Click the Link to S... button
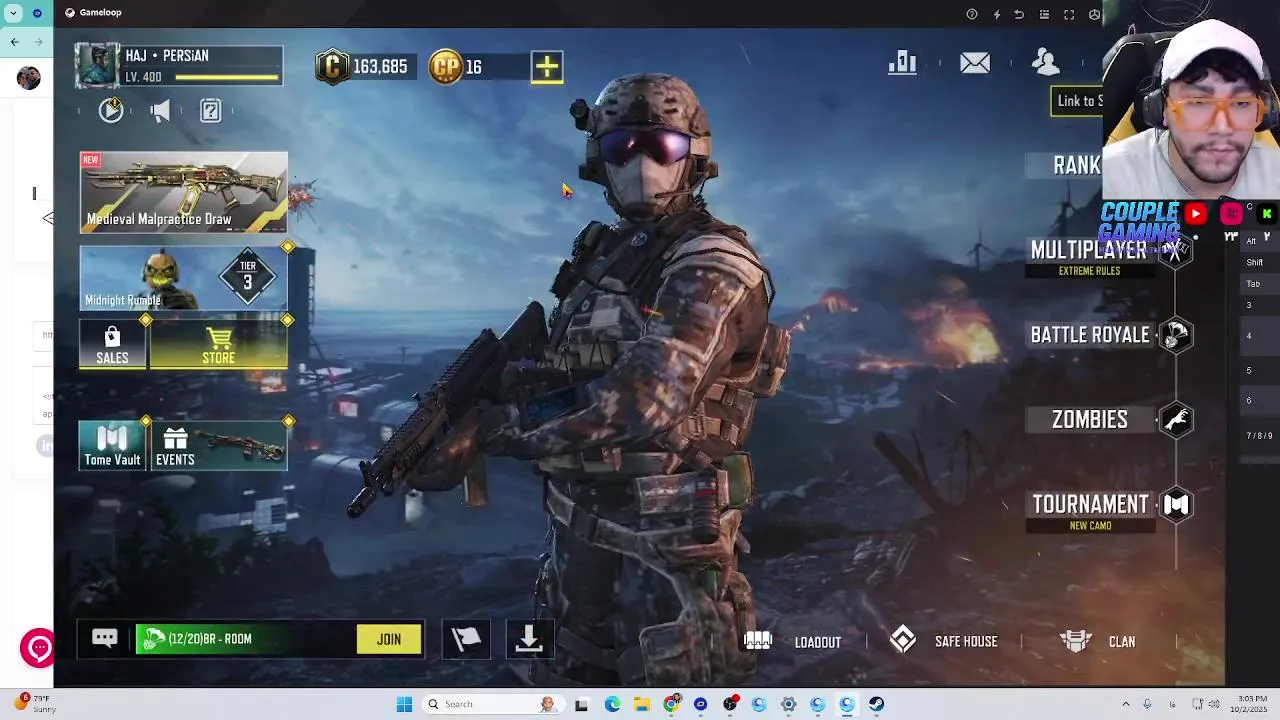 coord(1078,100)
